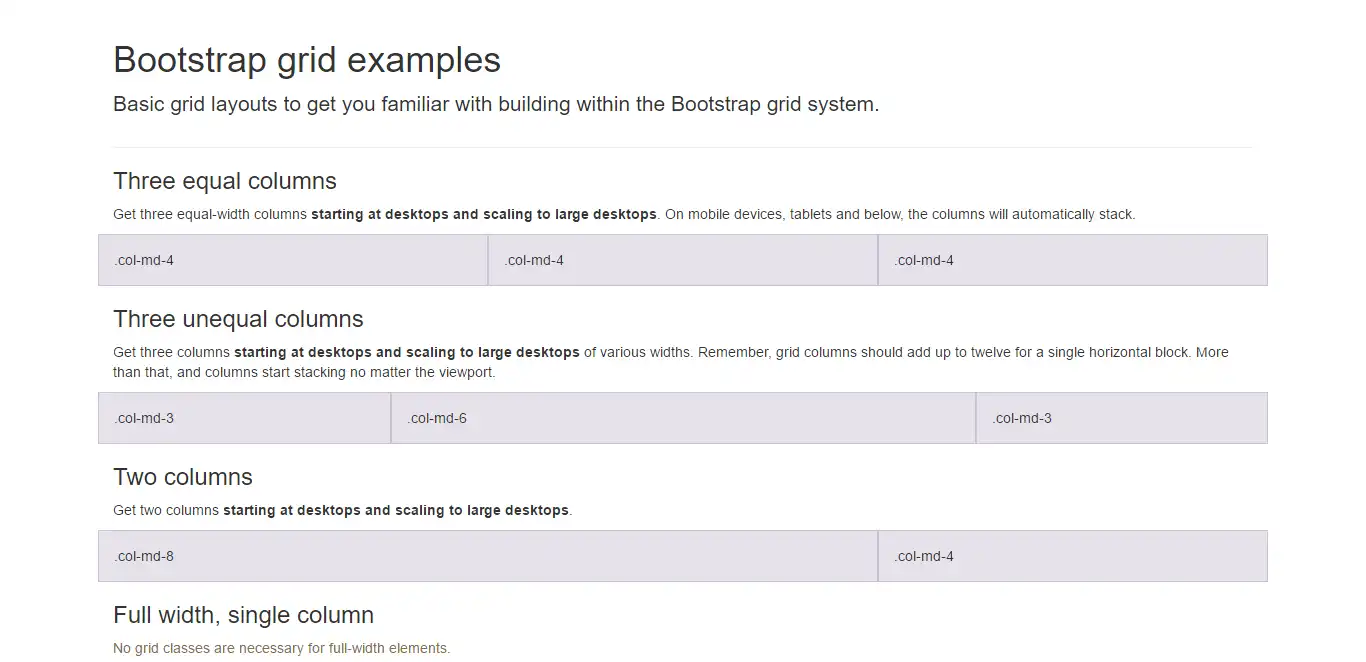Image resolution: width=1366 pixels, height=662 pixels.
Task: Select the middle .col-md-4 cell under Three equal columns
Action: 683,260
